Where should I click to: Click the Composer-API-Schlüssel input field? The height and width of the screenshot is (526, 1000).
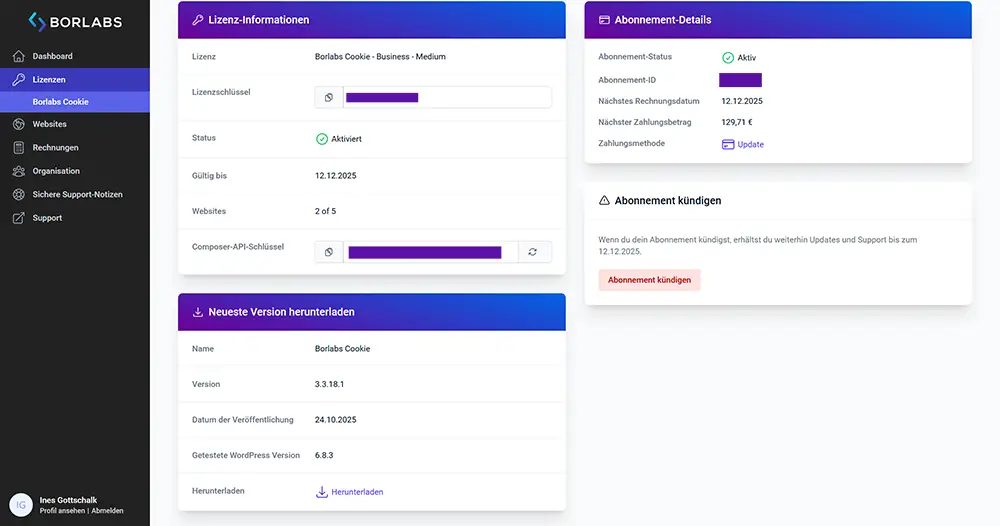point(430,252)
